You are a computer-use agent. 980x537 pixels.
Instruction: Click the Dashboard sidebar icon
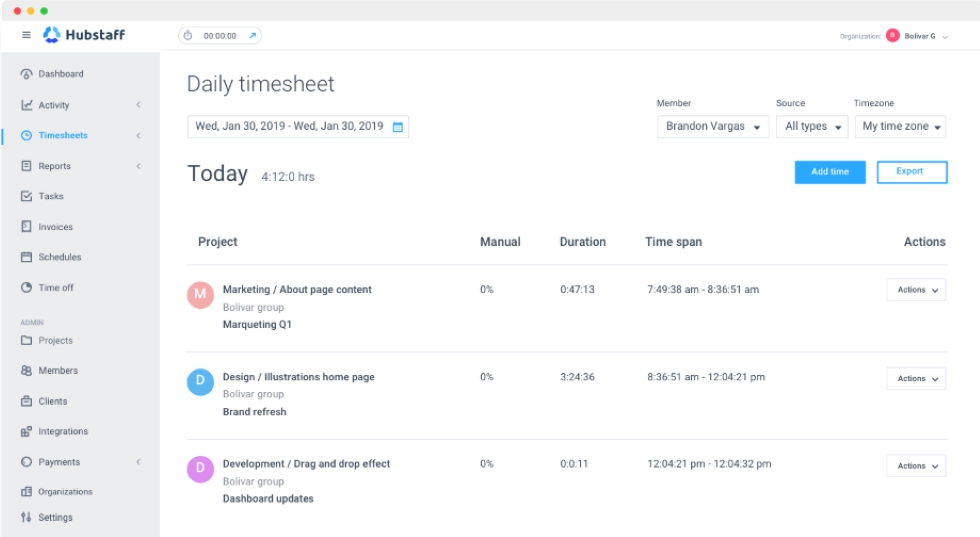(x=26, y=74)
